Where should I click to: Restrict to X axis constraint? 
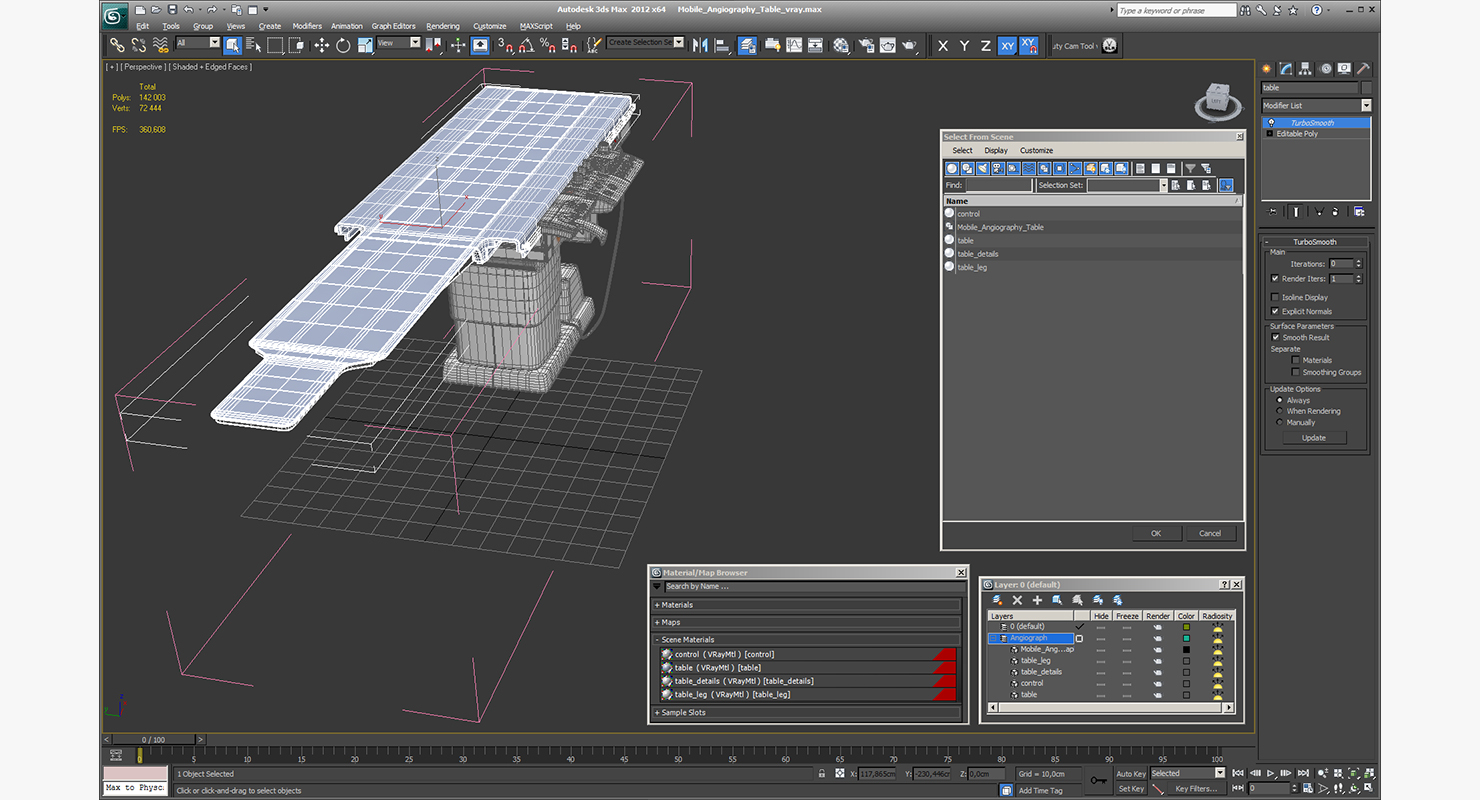943,46
